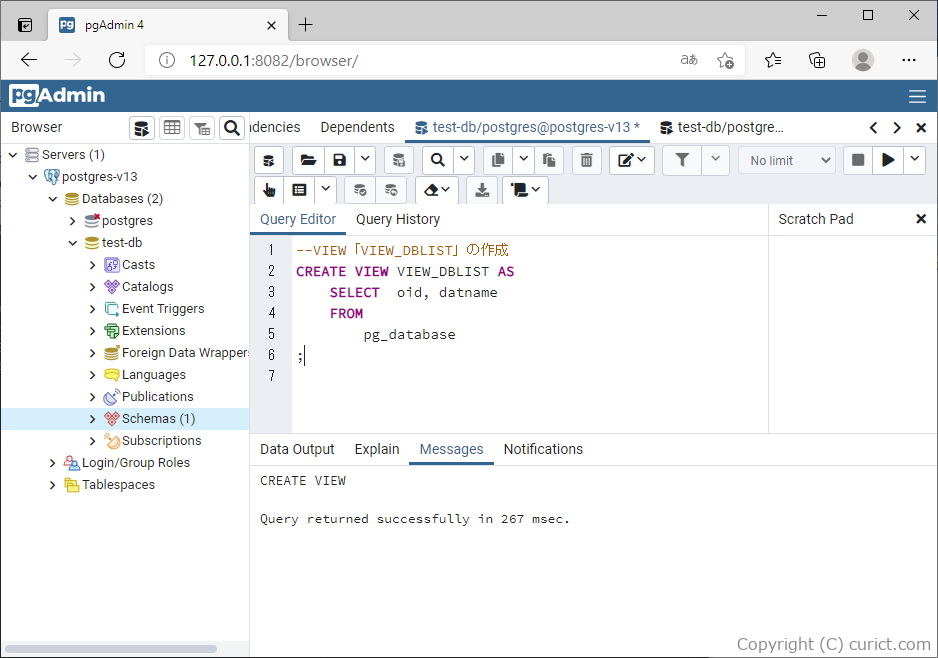Screen dimensions: 938x658
Task: Open the No limit rows dropdown
Action: [x=787, y=160]
